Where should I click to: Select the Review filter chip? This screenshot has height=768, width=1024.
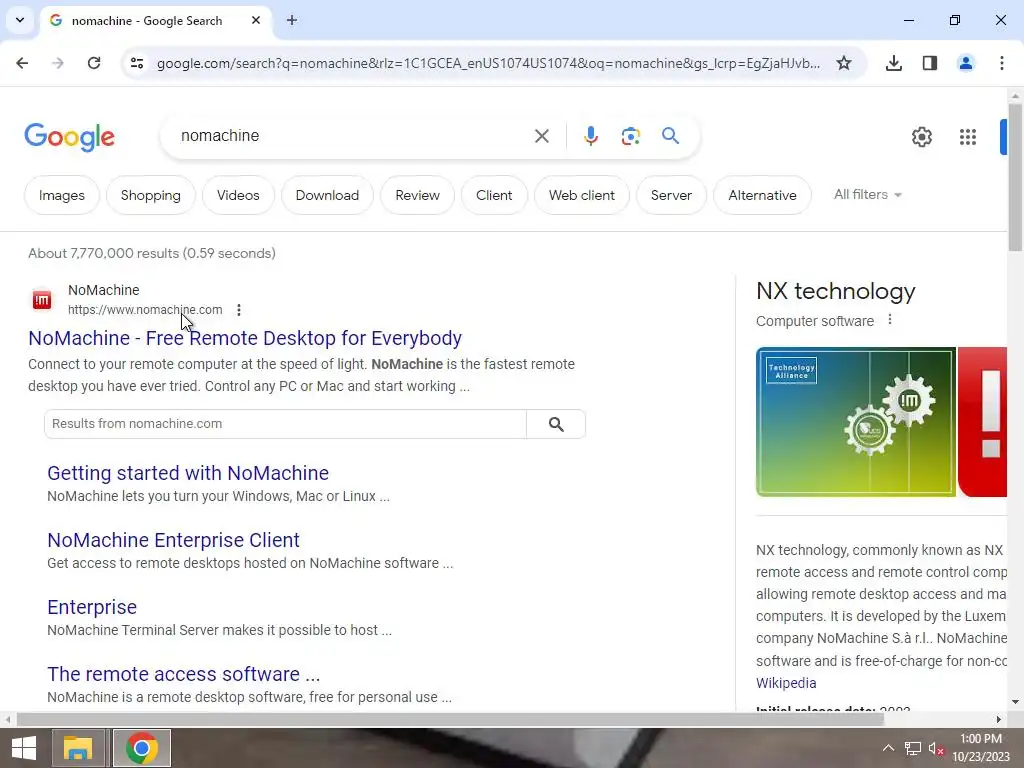coord(417,195)
